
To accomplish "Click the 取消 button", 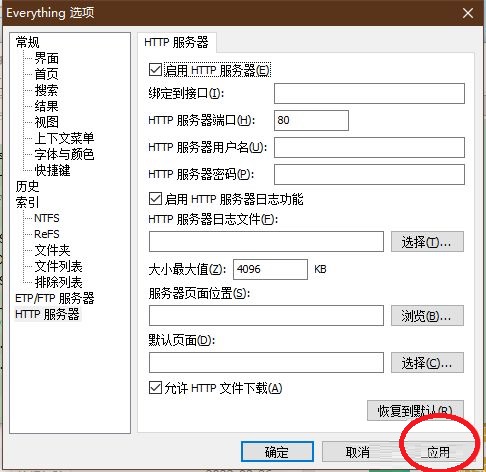I will click(358, 452).
